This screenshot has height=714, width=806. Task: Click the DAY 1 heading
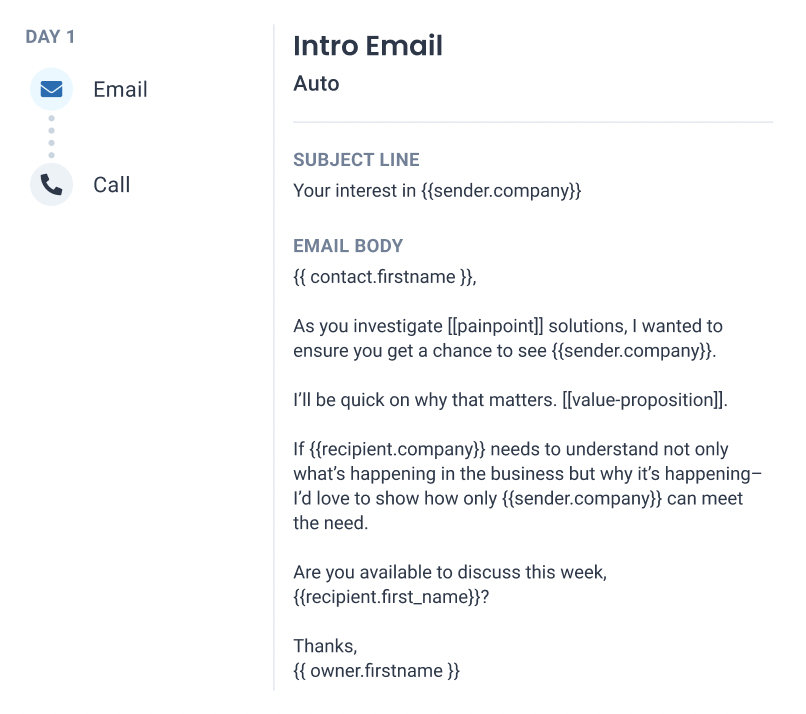50,37
